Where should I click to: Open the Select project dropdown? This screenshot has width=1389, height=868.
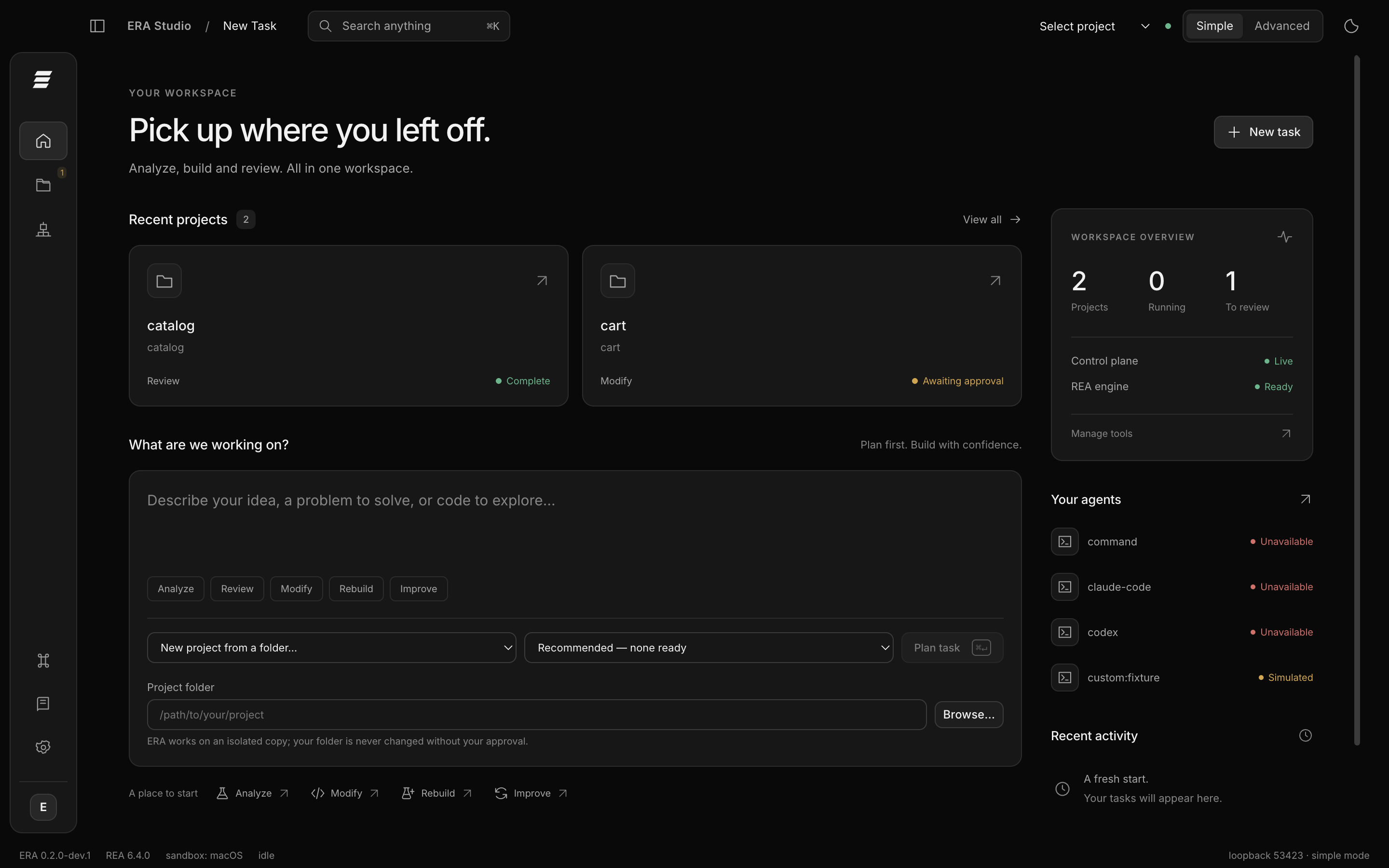[1094, 27]
